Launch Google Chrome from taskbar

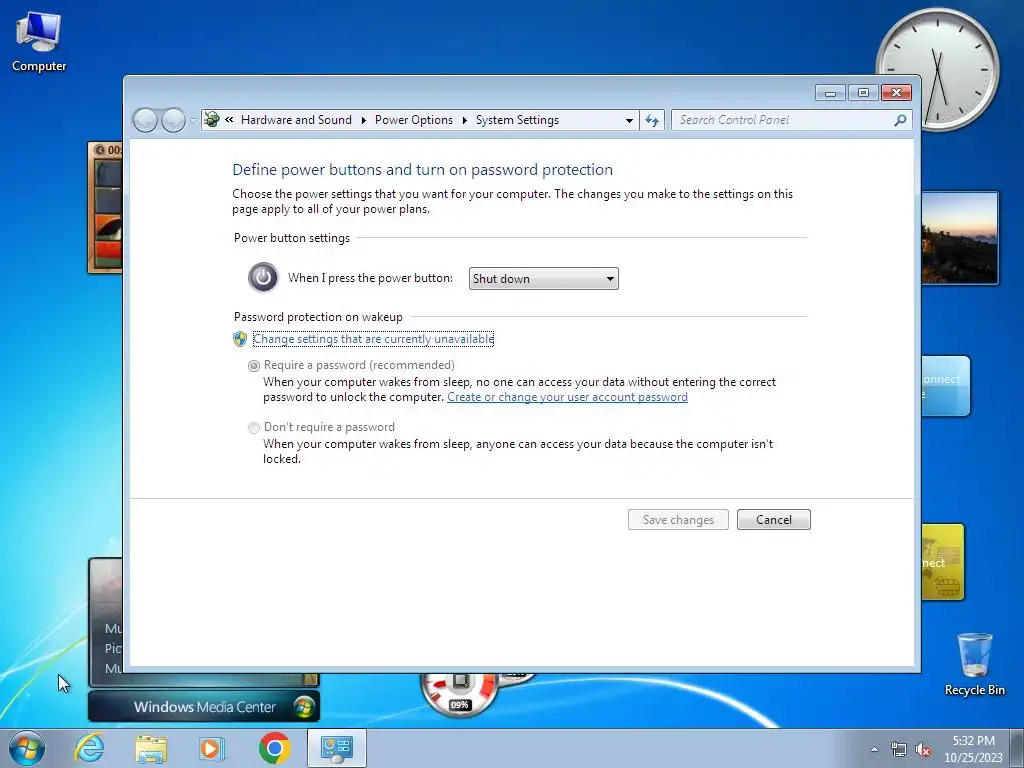tap(274, 748)
